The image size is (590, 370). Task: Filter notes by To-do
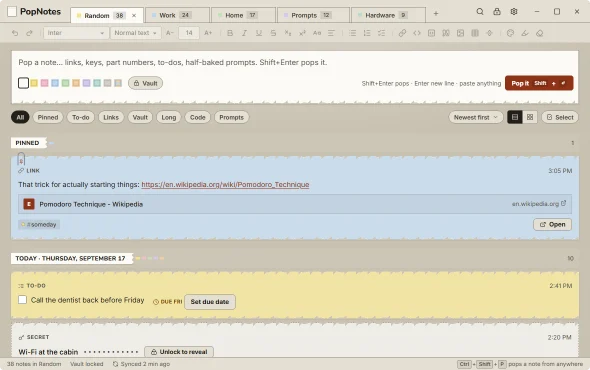pos(81,117)
